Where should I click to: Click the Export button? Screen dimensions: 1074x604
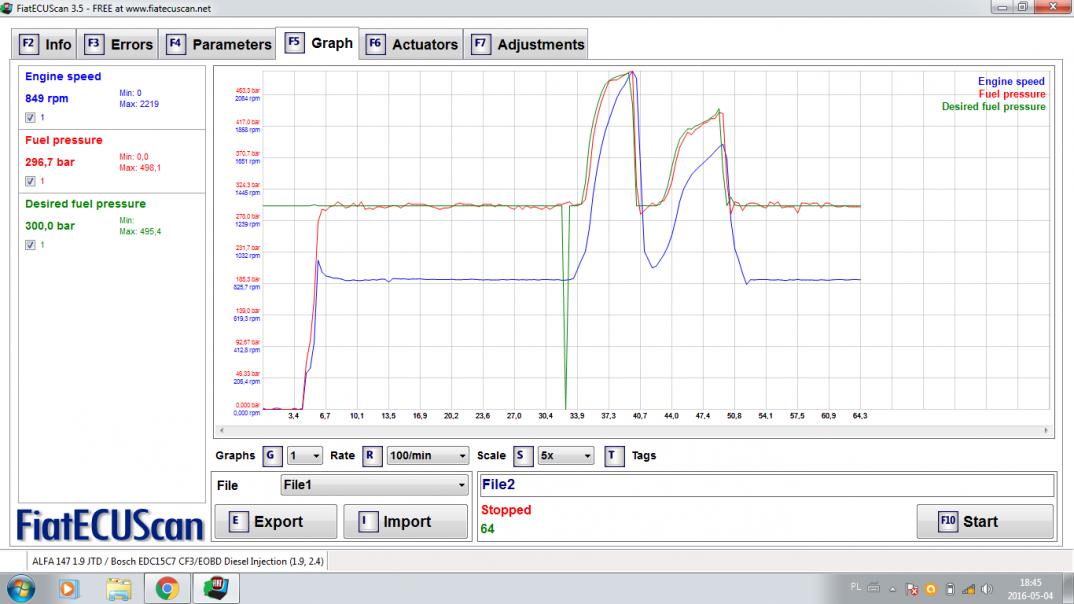(x=276, y=522)
